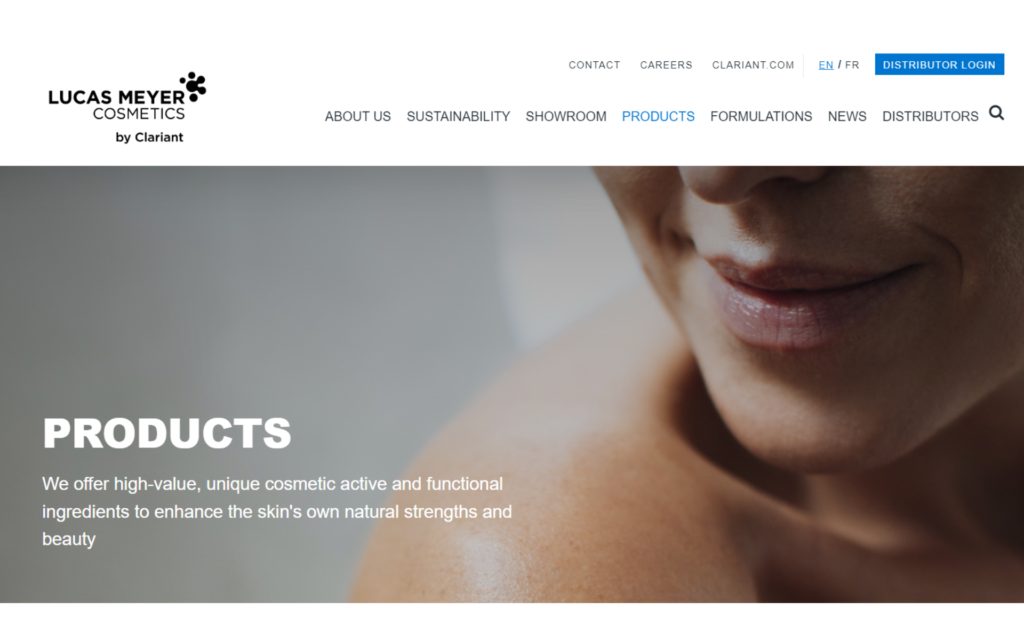
Task: Click the hero description paragraph text
Action: tap(277, 511)
